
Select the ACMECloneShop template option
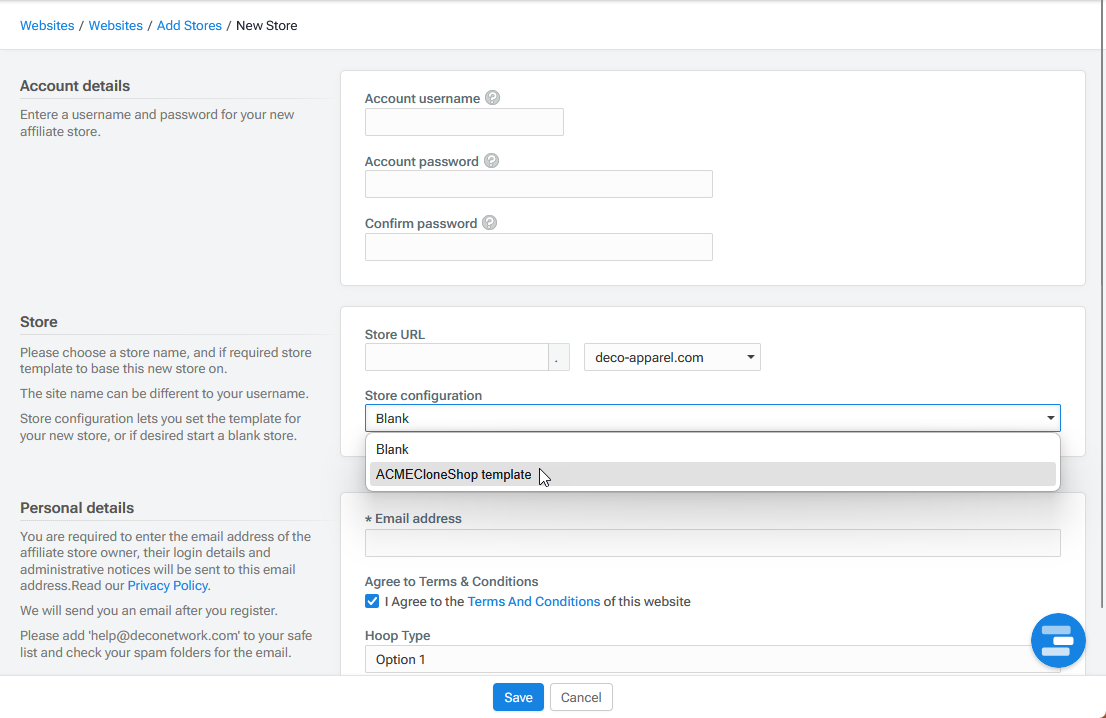454,474
